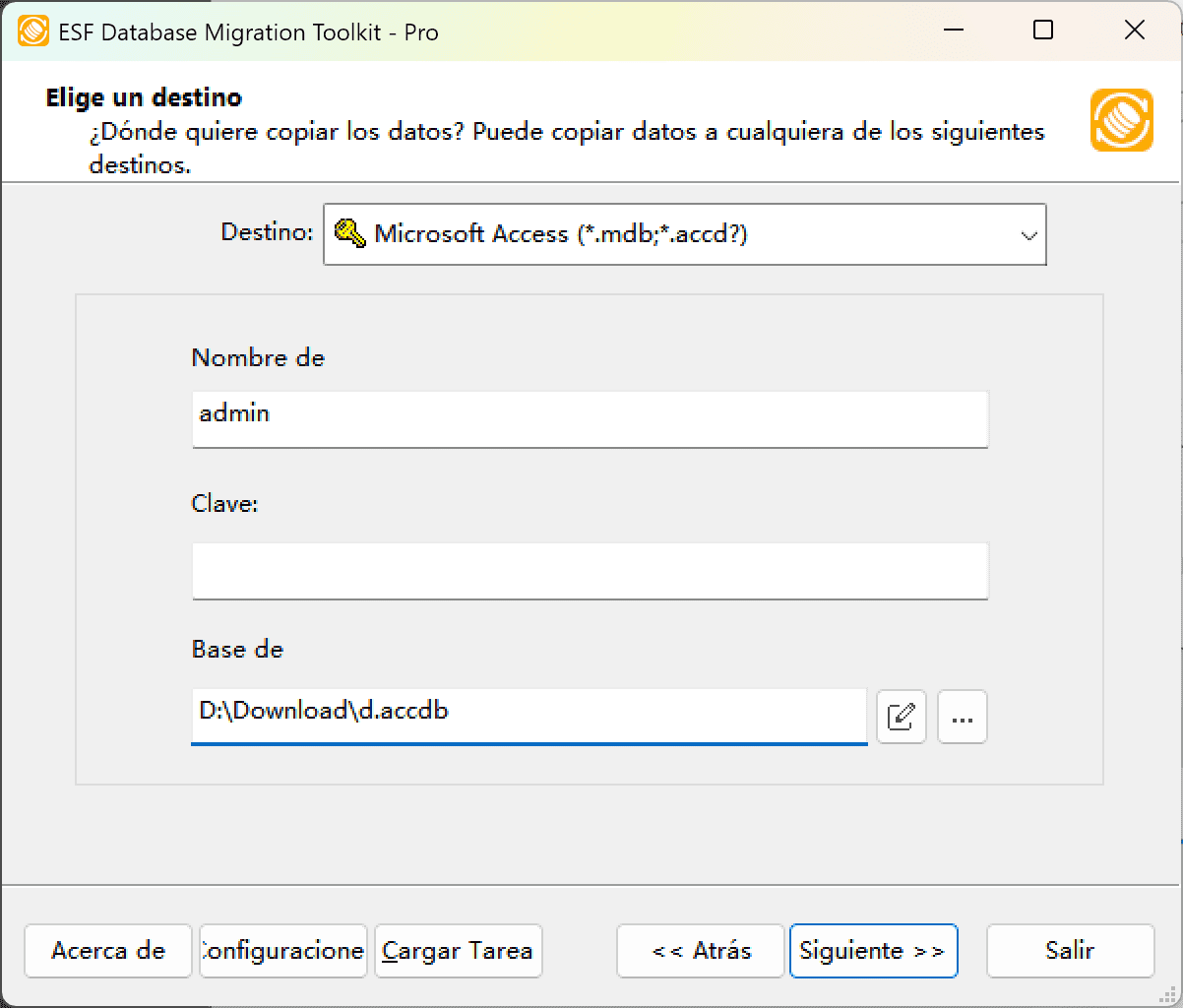Click the orange ESF logo at top right

(1121, 122)
